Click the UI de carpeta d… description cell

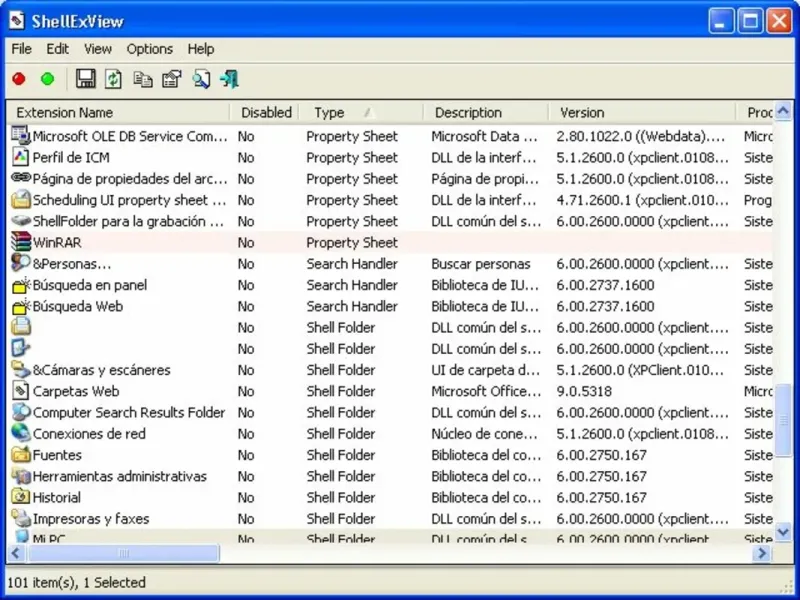click(x=485, y=370)
